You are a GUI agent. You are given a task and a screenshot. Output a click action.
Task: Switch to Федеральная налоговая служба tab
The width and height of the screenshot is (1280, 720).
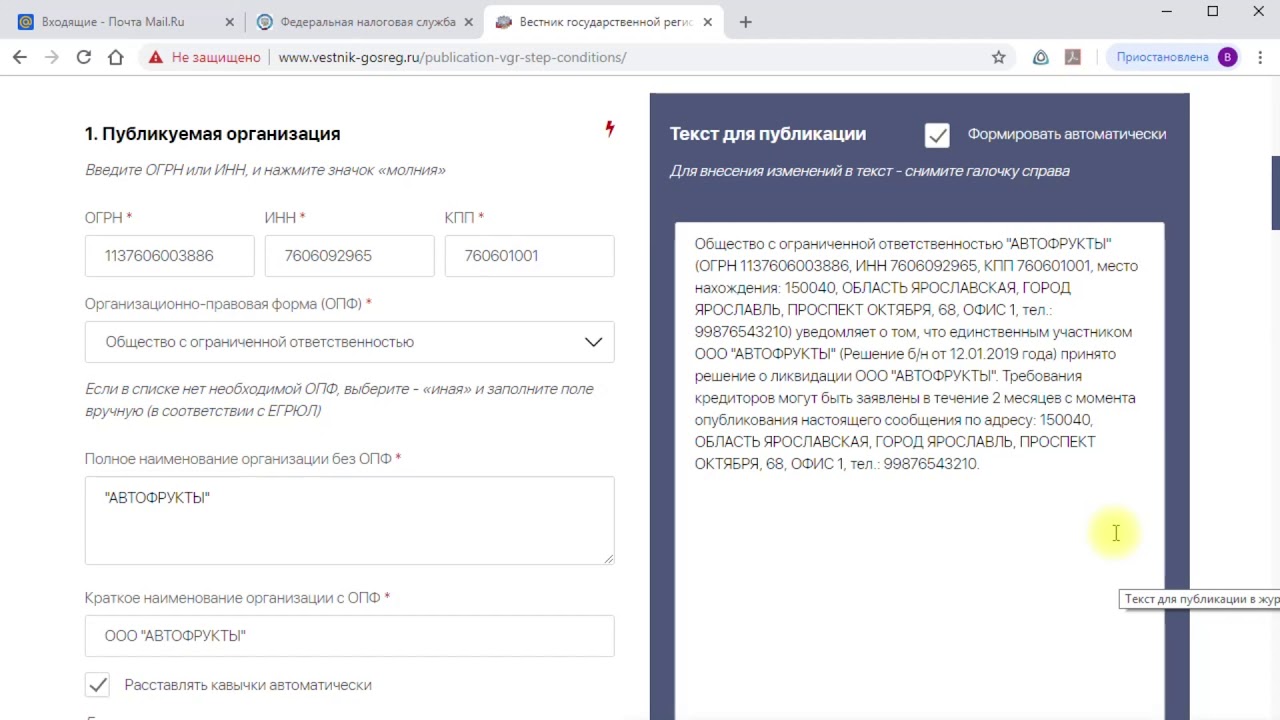[x=365, y=22]
